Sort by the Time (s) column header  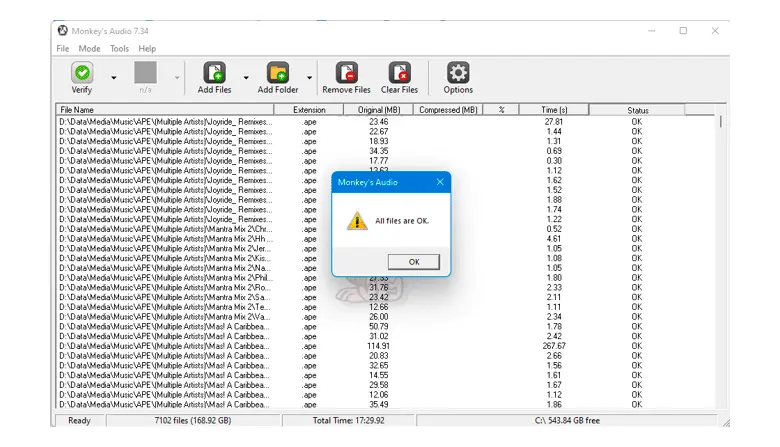554,110
